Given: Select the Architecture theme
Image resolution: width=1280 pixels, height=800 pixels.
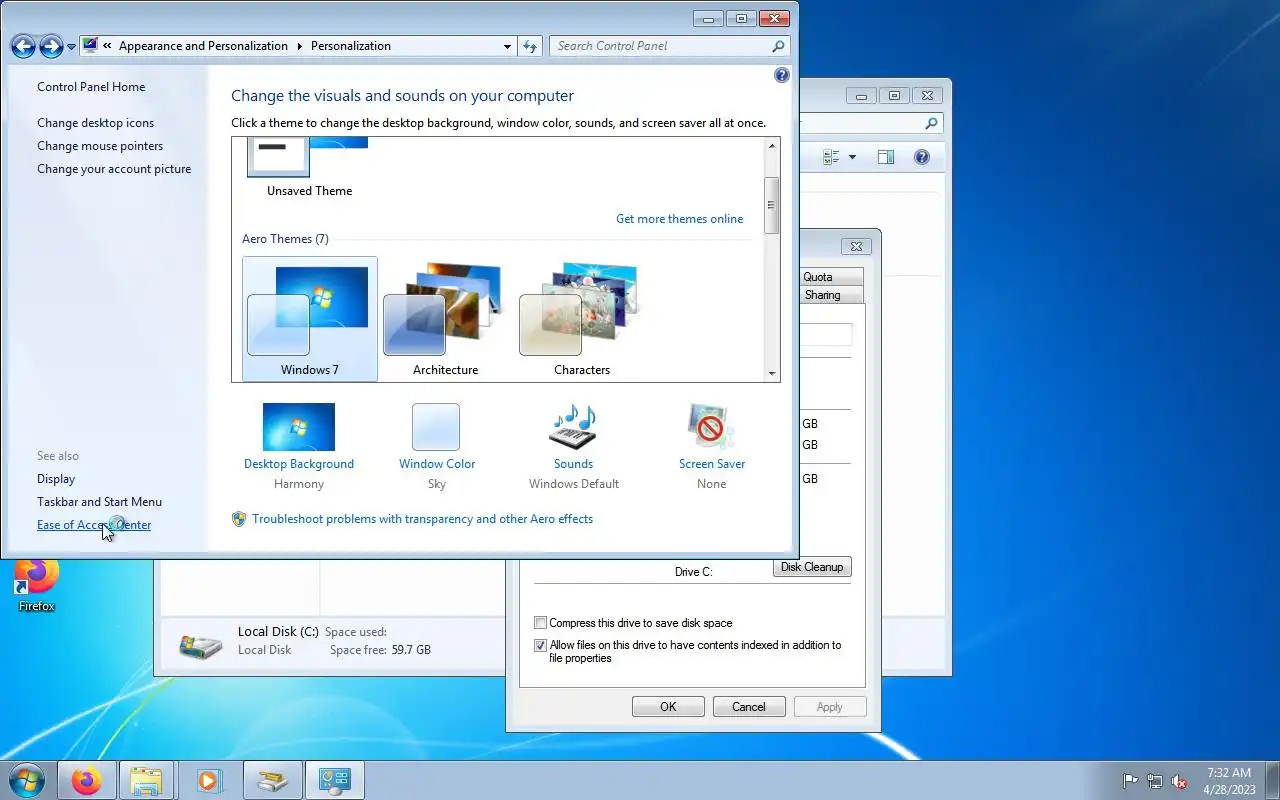Looking at the screenshot, I should [x=445, y=319].
